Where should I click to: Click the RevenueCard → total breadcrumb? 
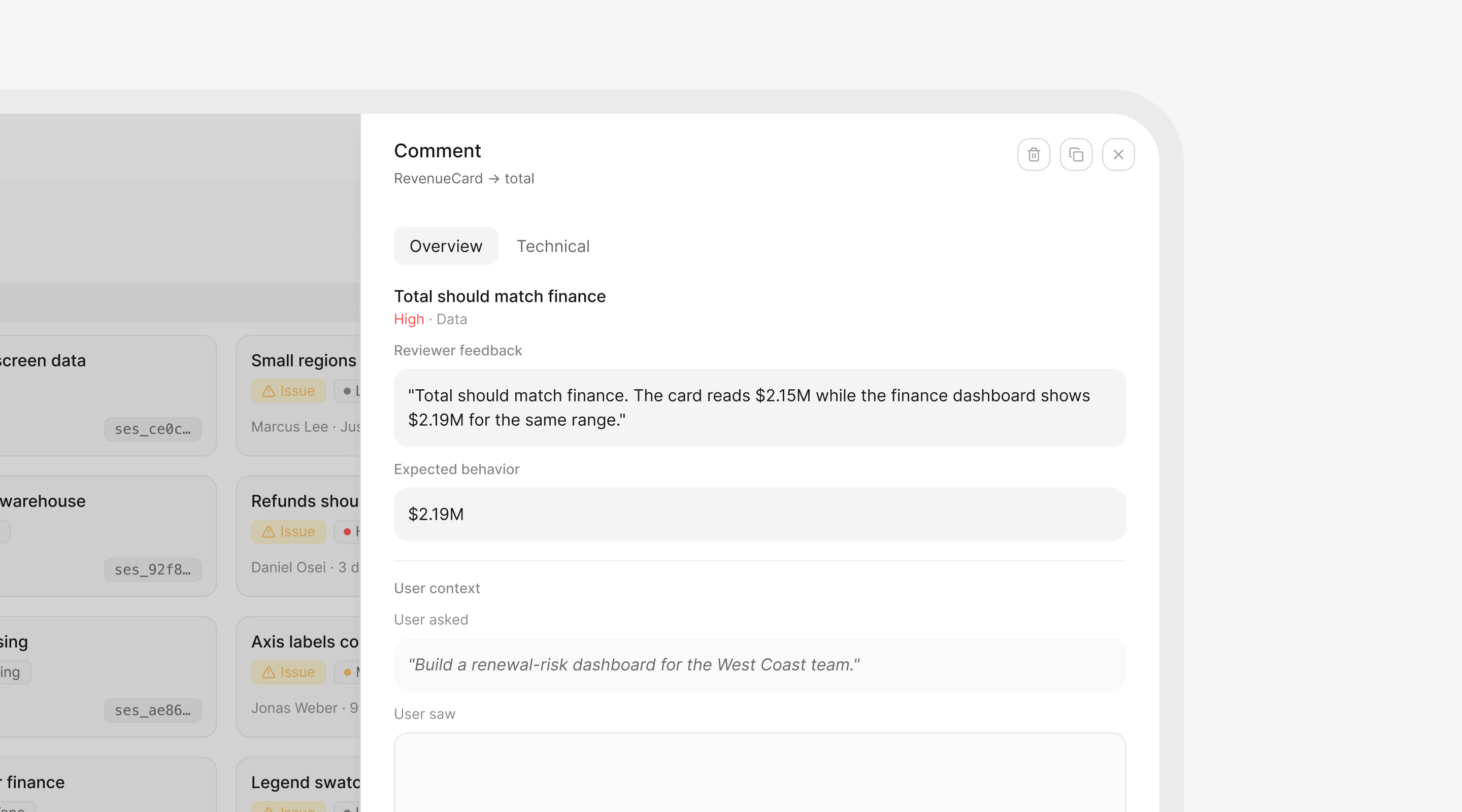(463, 179)
